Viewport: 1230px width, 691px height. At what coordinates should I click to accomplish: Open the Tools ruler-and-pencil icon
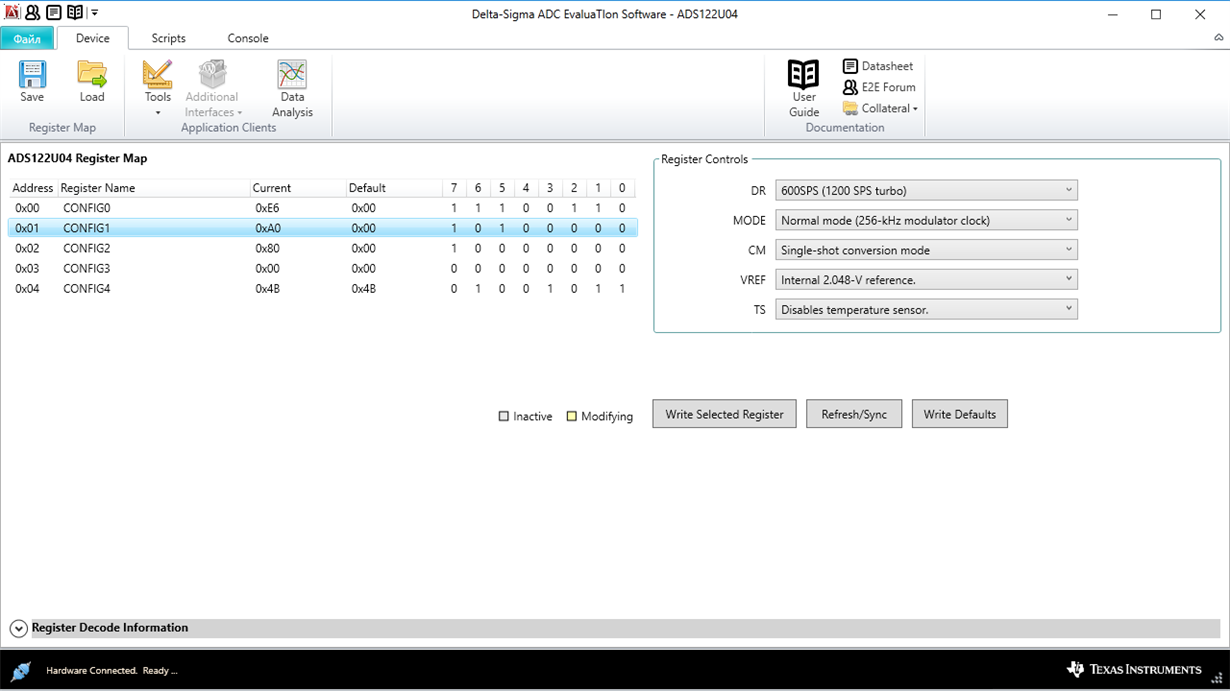pyautogui.click(x=158, y=74)
